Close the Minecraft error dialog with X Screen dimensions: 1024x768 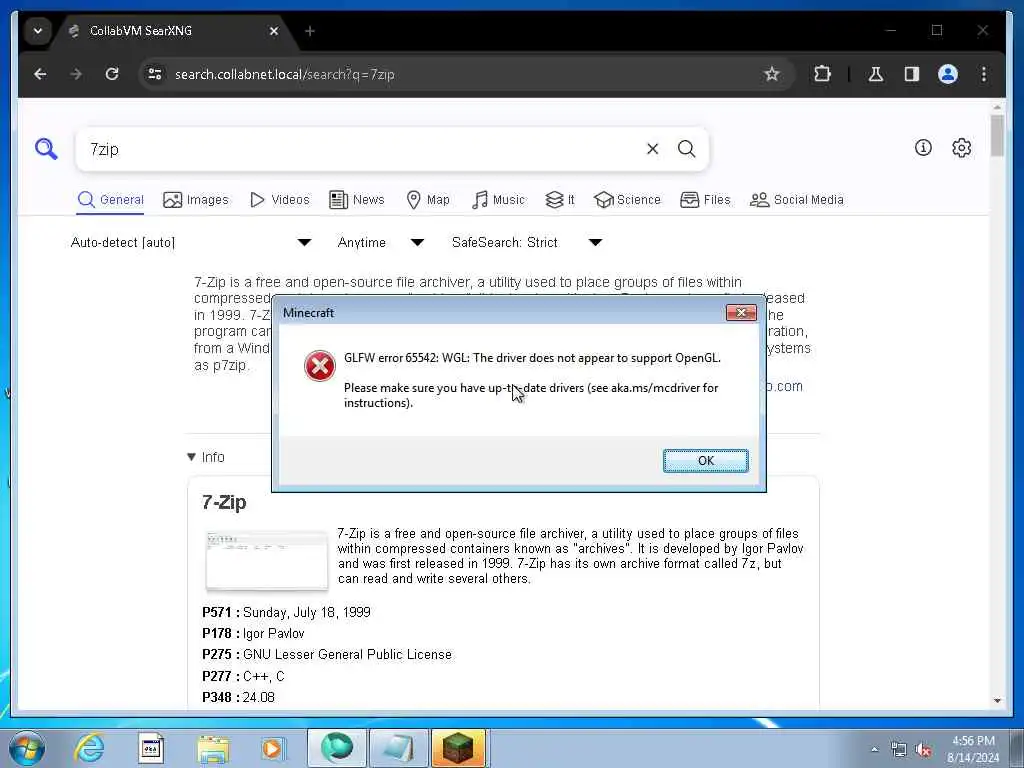click(x=741, y=313)
